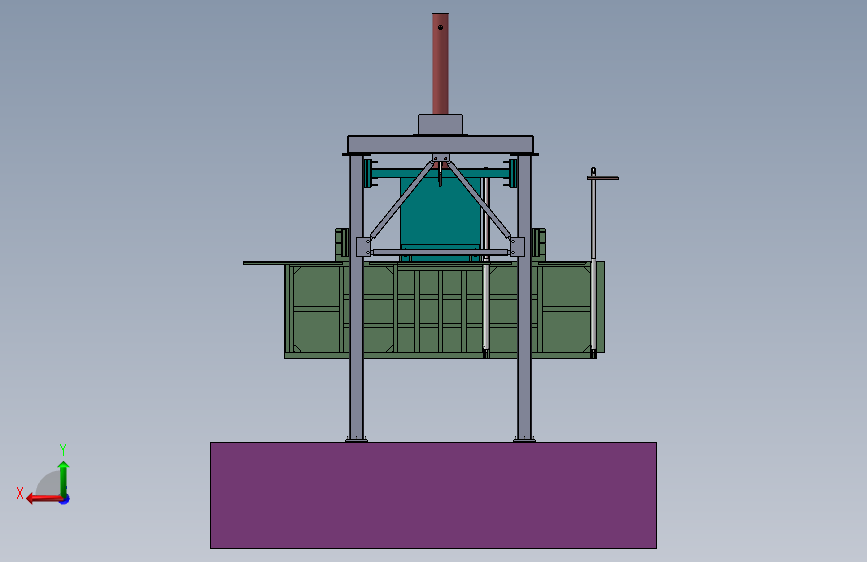The width and height of the screenshot is (867, 562).
Task: Select the top horizontal frame beam
Action: (x=440, y=145)
